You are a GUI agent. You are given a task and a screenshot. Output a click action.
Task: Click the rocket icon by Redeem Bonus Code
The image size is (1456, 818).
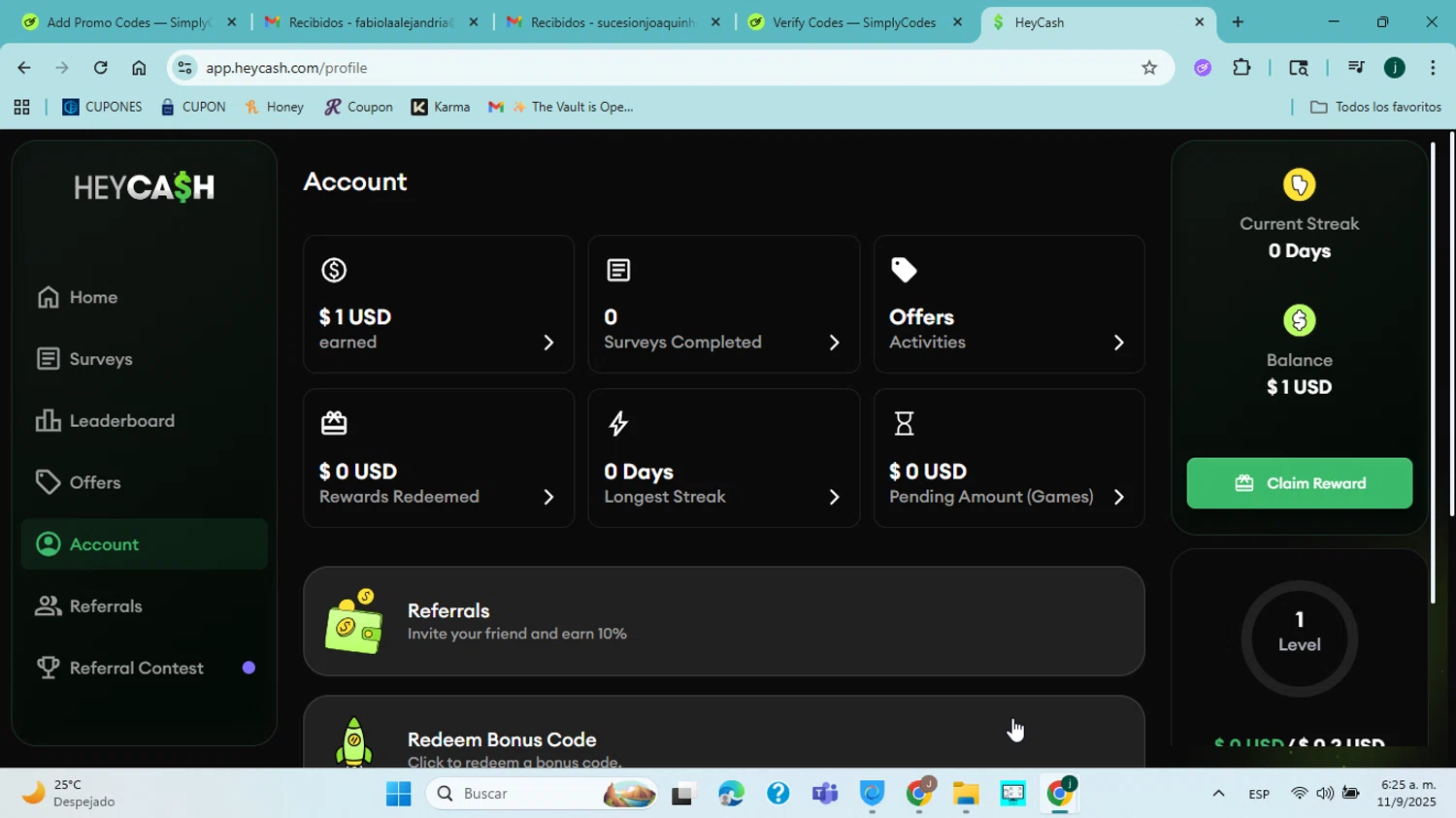[x=353, y=742]
